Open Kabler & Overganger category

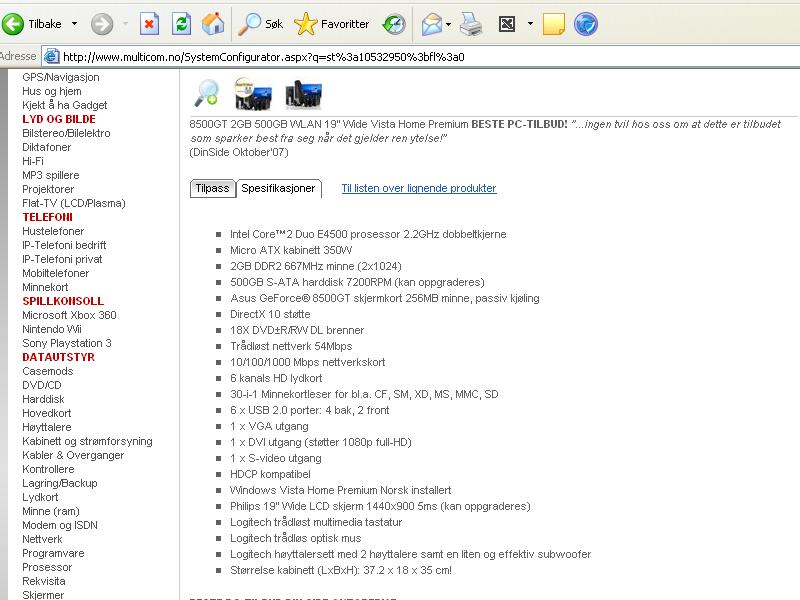click(73, 455)
